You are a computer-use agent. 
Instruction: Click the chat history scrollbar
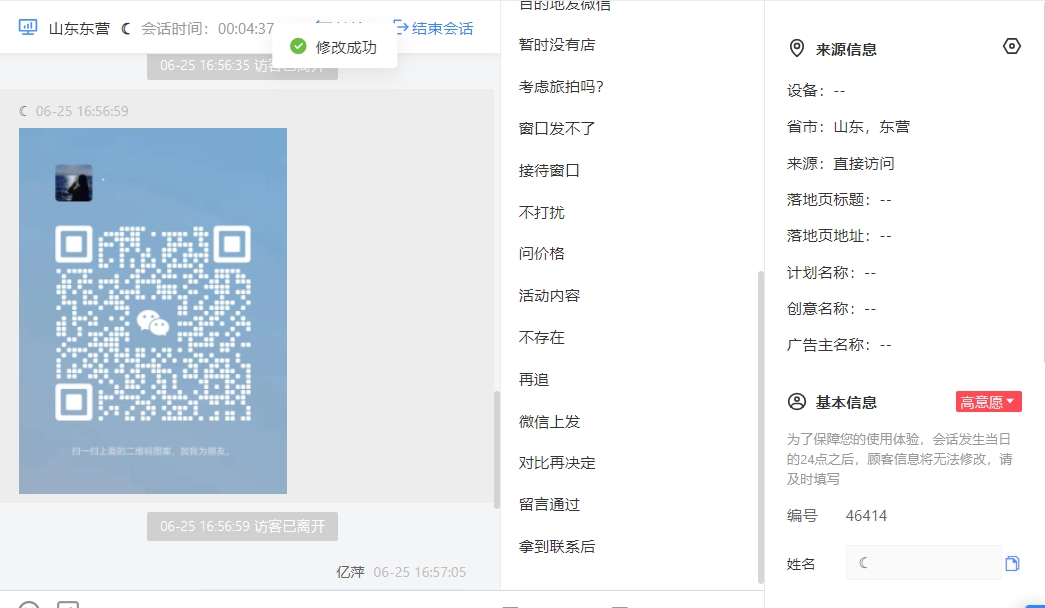coord(497,450)
